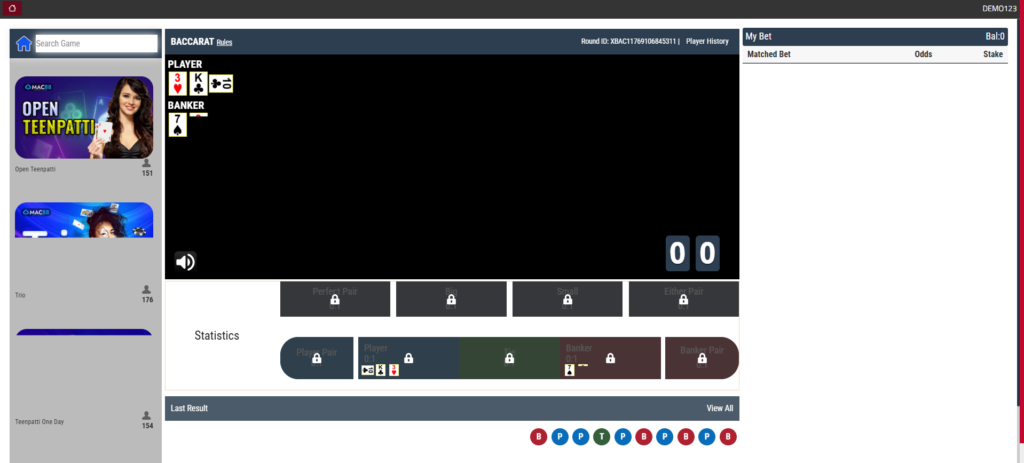Click the lock icon on Banker Pair

[702, 358]
